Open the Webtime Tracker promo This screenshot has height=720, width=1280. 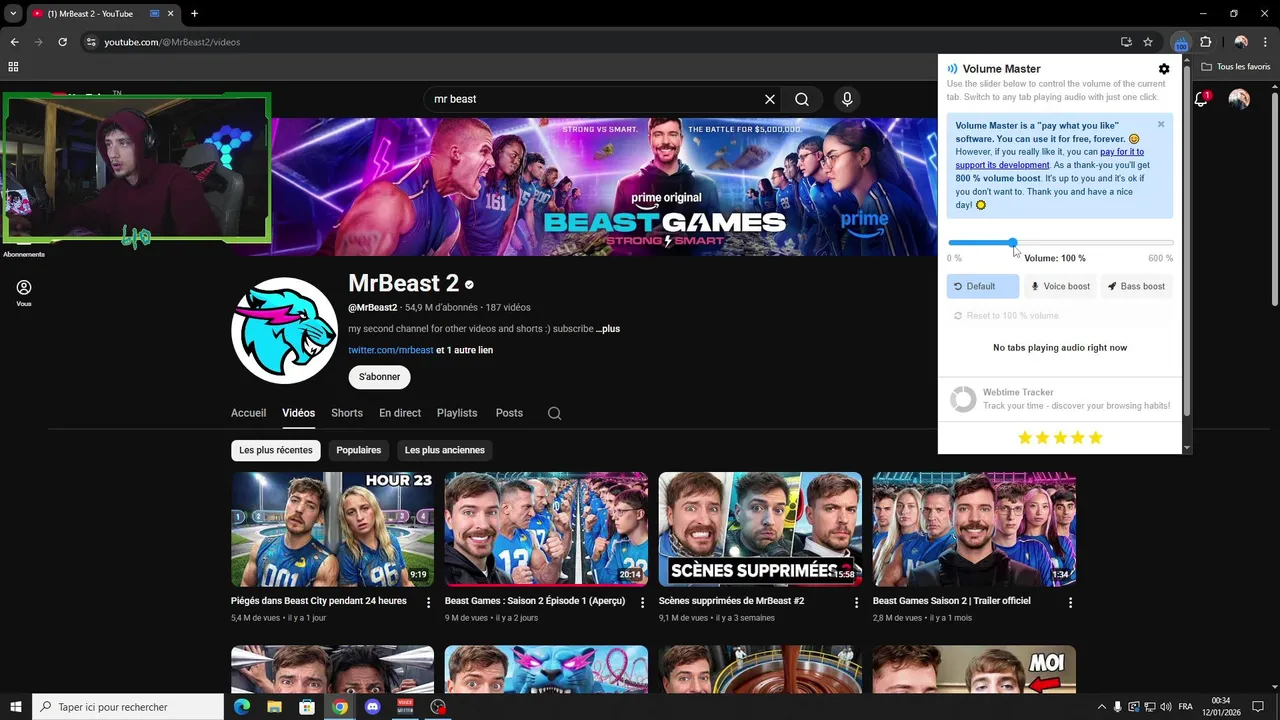tap(1060, 399)
